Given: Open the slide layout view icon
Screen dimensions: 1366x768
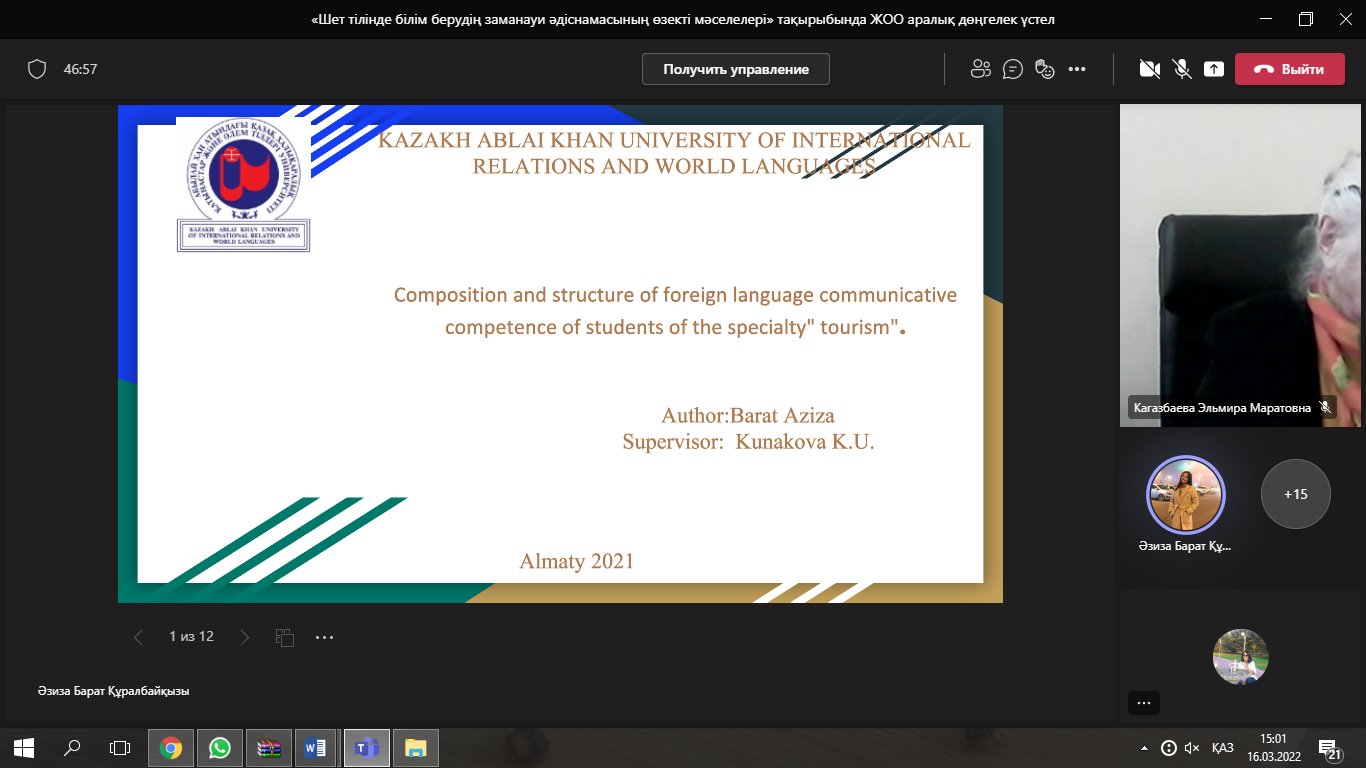Looking at the screenshot, I should pos(284,637).
